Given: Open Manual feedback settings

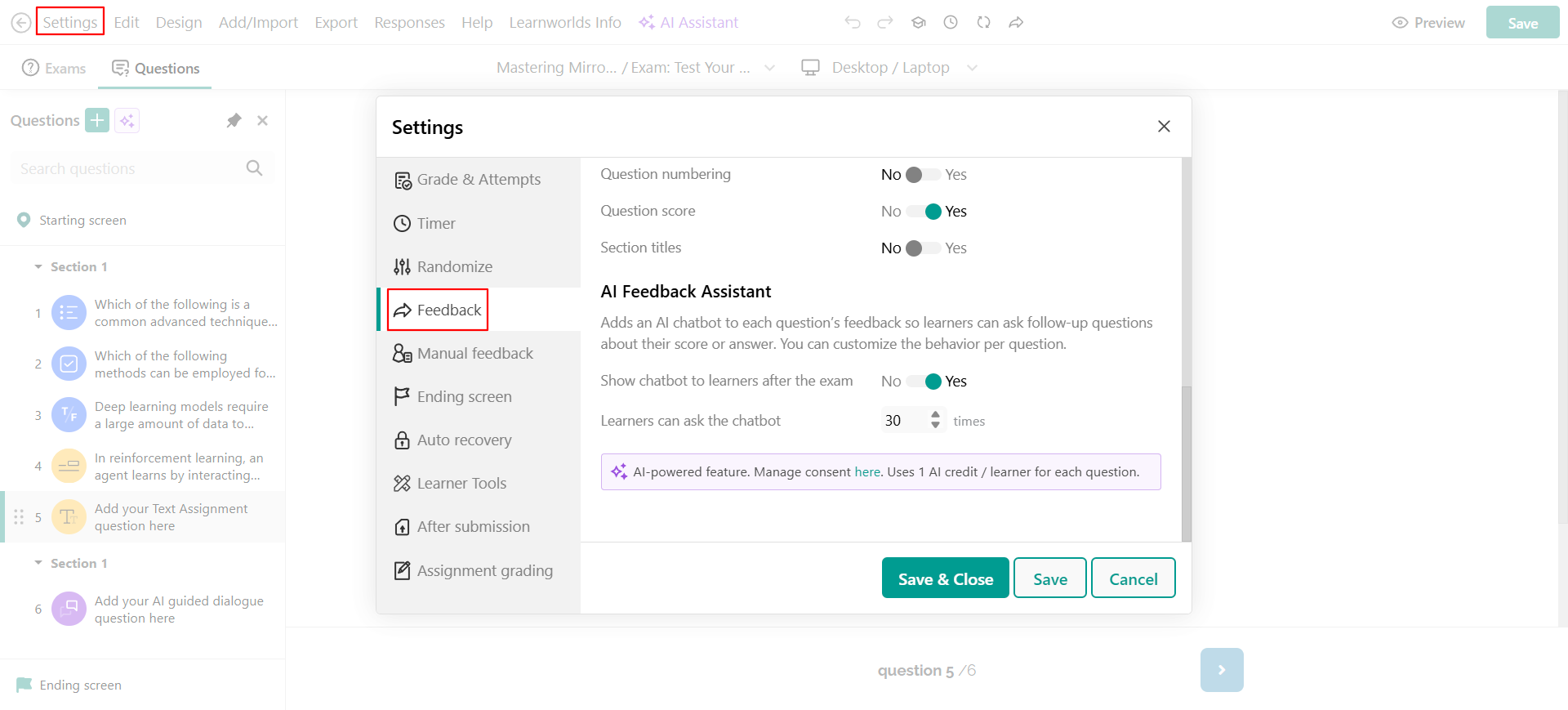Looking at the screenshot, I should coord(479,353).
